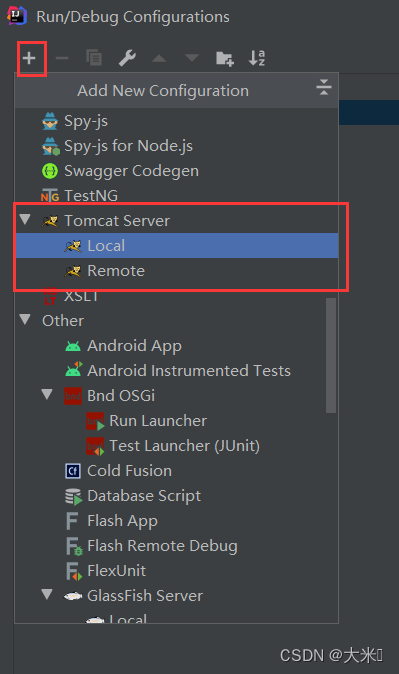399x674 pixels.
Task: Click the Edit Templates wrench icon
Action: (127, 58)
